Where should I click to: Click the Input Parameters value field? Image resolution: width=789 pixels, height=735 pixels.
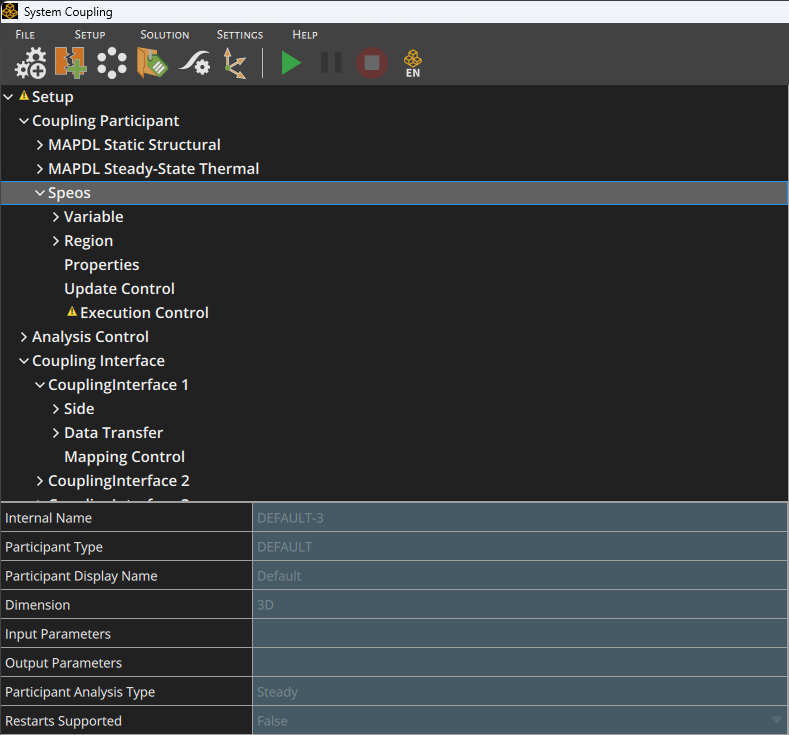(x=520, y=634)
